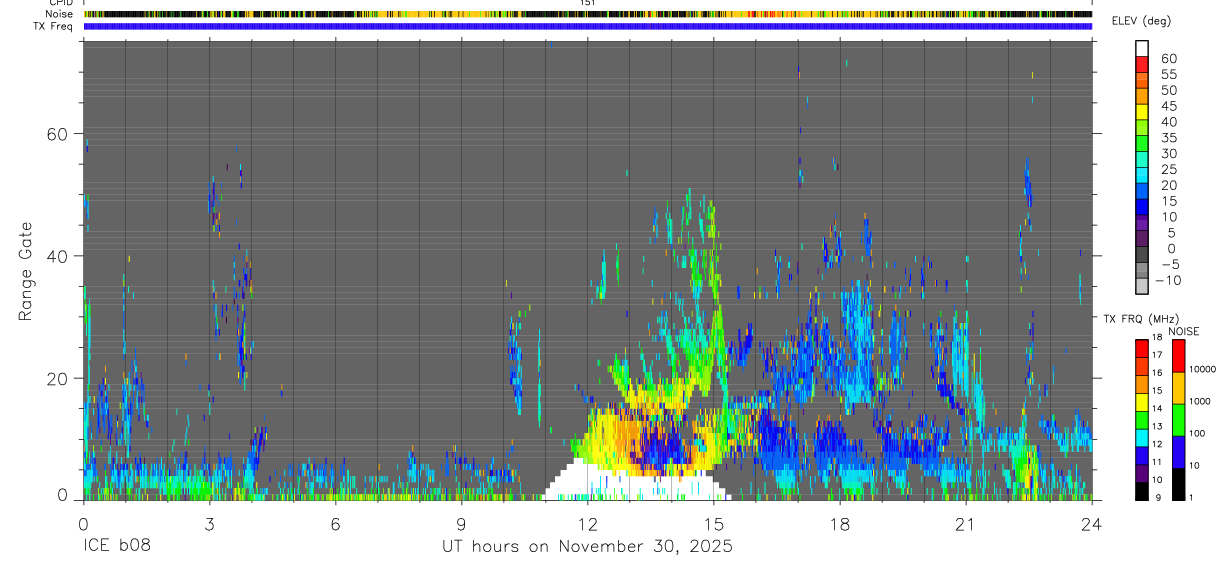Click the '21' hour tick on the x-axis
The width and height of the screenshot is (1228, 567).
[965, 523]
